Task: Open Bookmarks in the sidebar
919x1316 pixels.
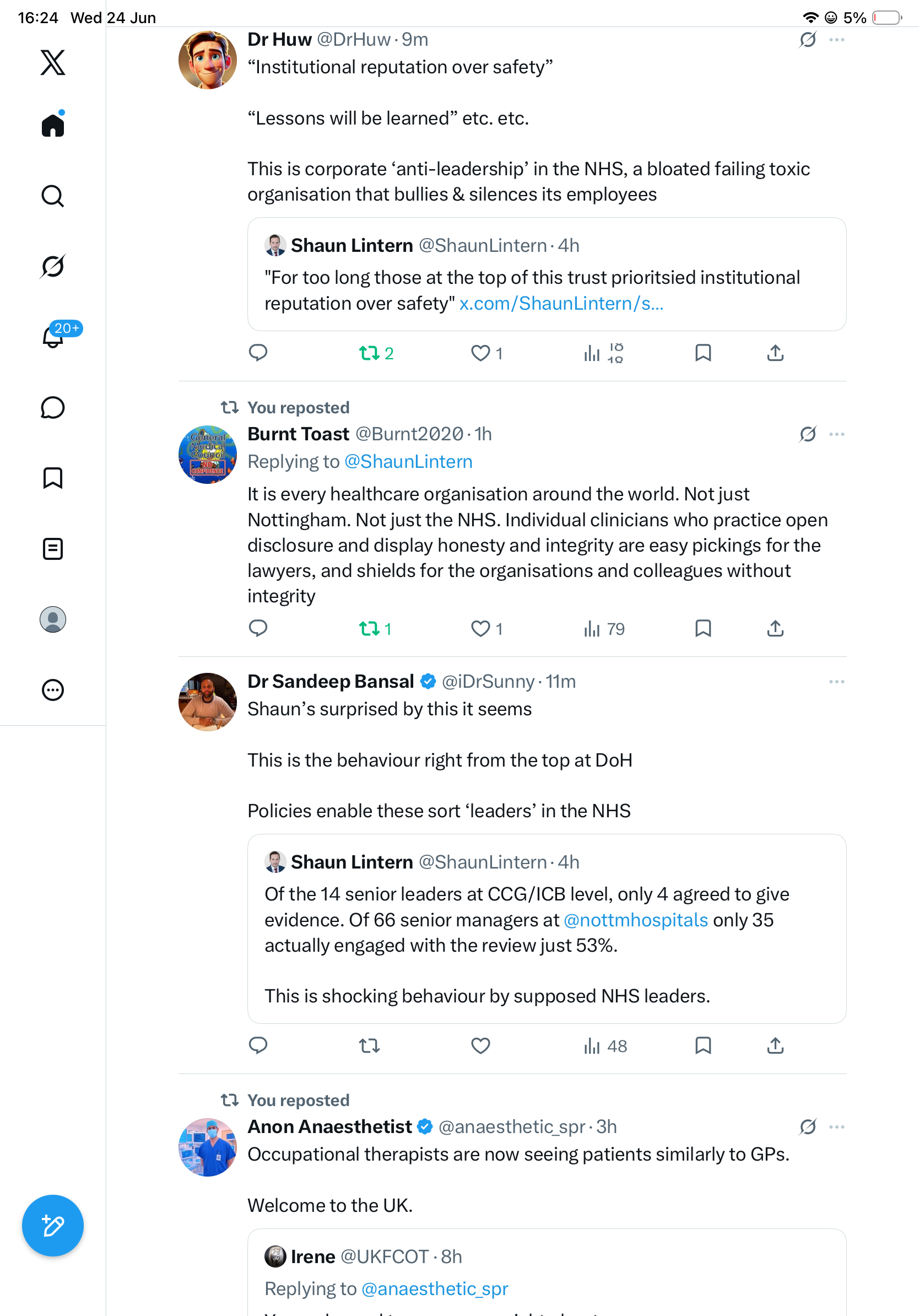Action: pos(53,478)
